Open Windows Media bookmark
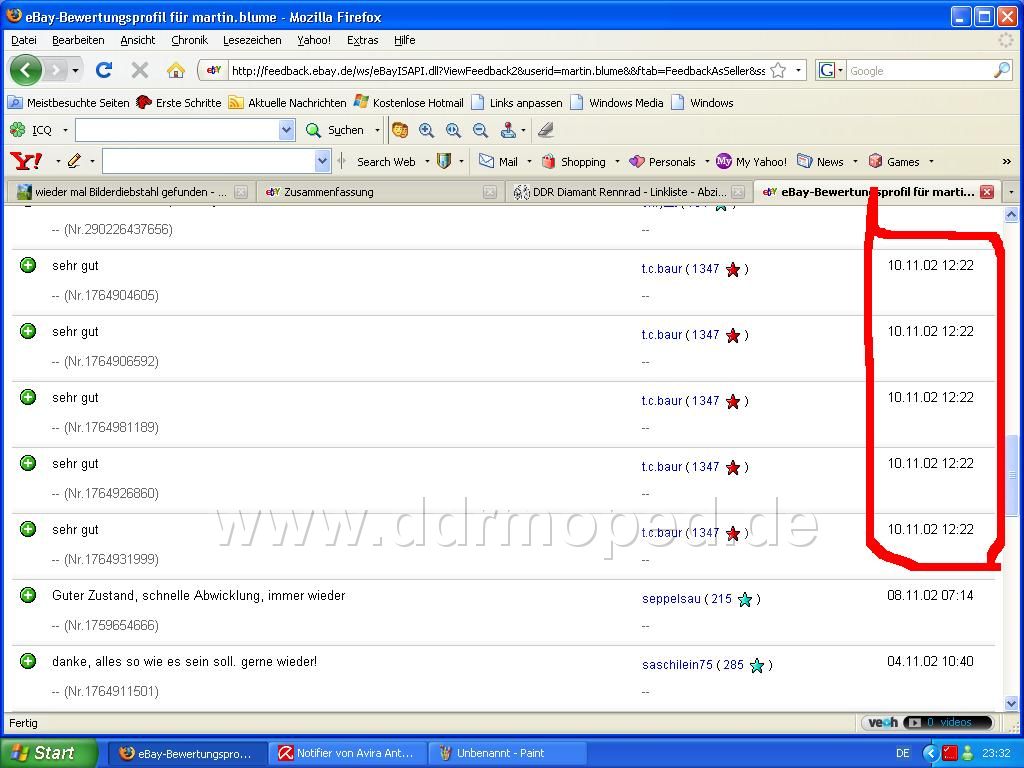 617,103
